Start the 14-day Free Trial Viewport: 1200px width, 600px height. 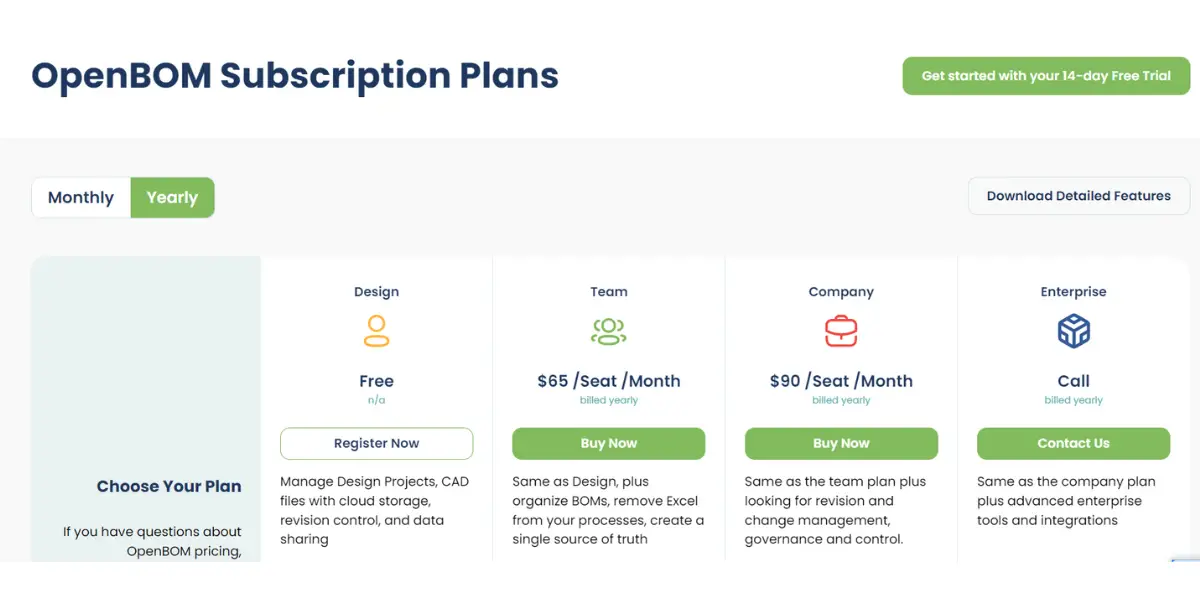(x=1046, y=76)
